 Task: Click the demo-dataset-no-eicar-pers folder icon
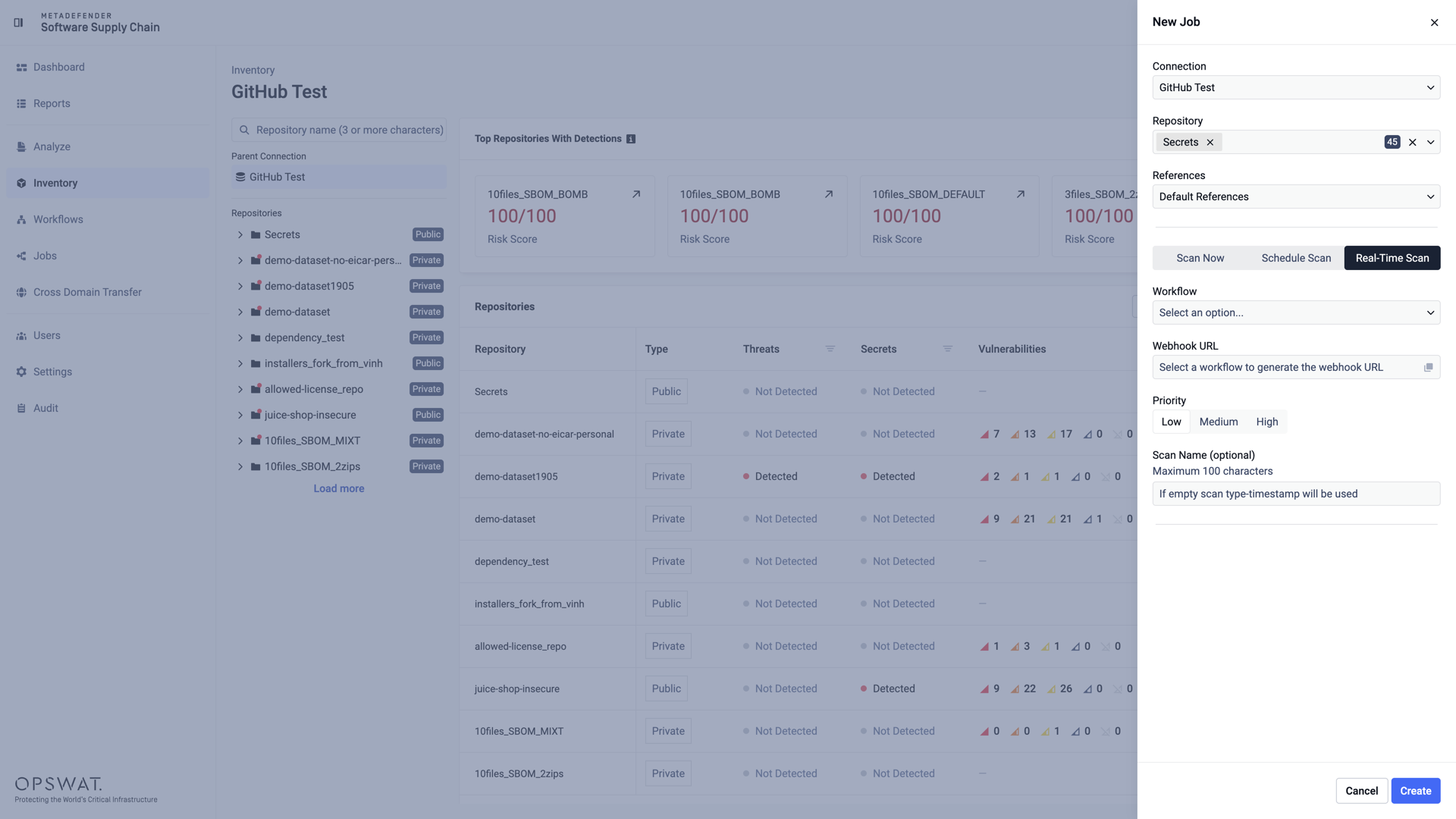click(256, 260)
